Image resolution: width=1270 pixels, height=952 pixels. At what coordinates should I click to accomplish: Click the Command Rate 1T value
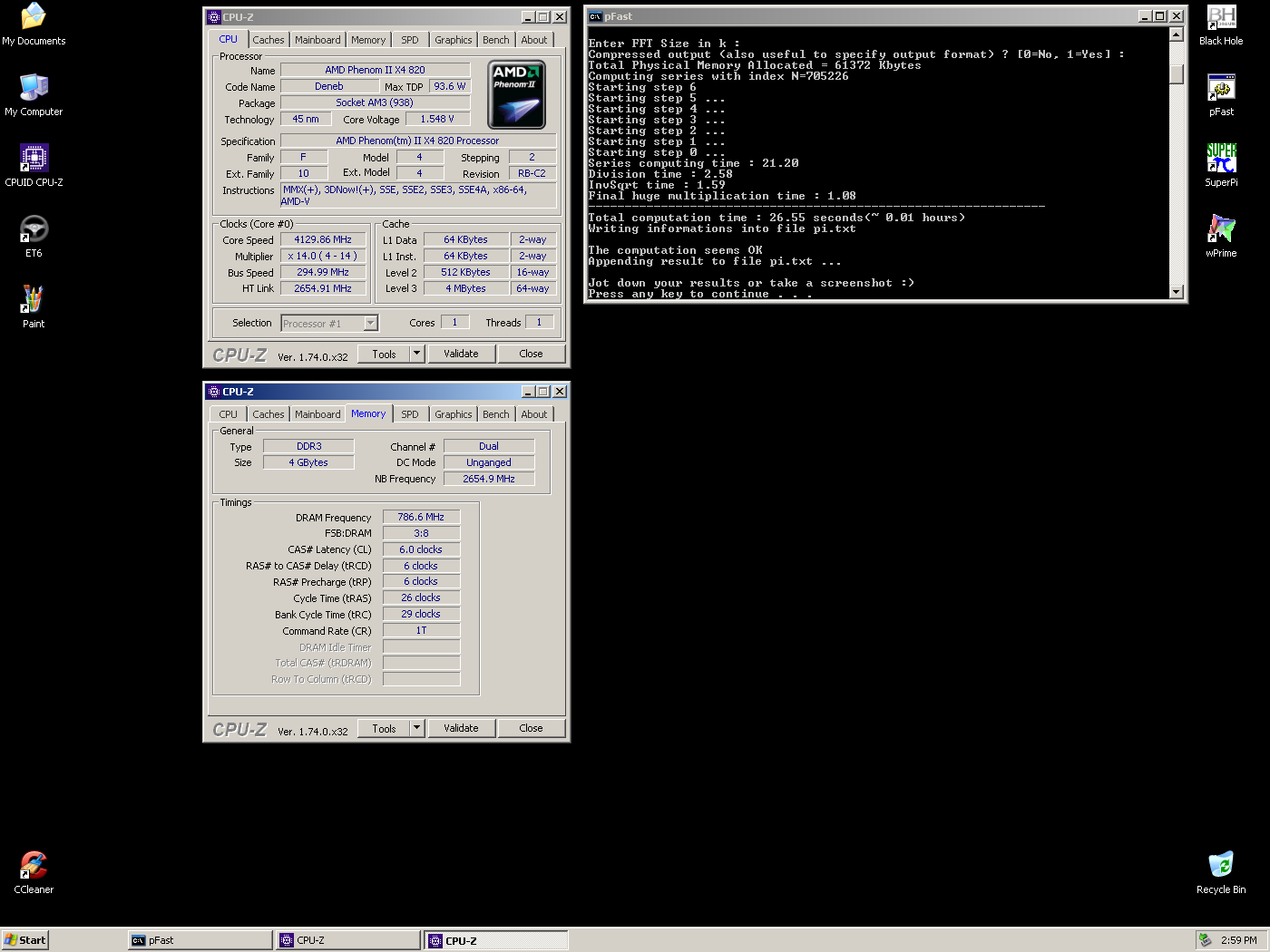pyautogui.click(x=421, y=630)
